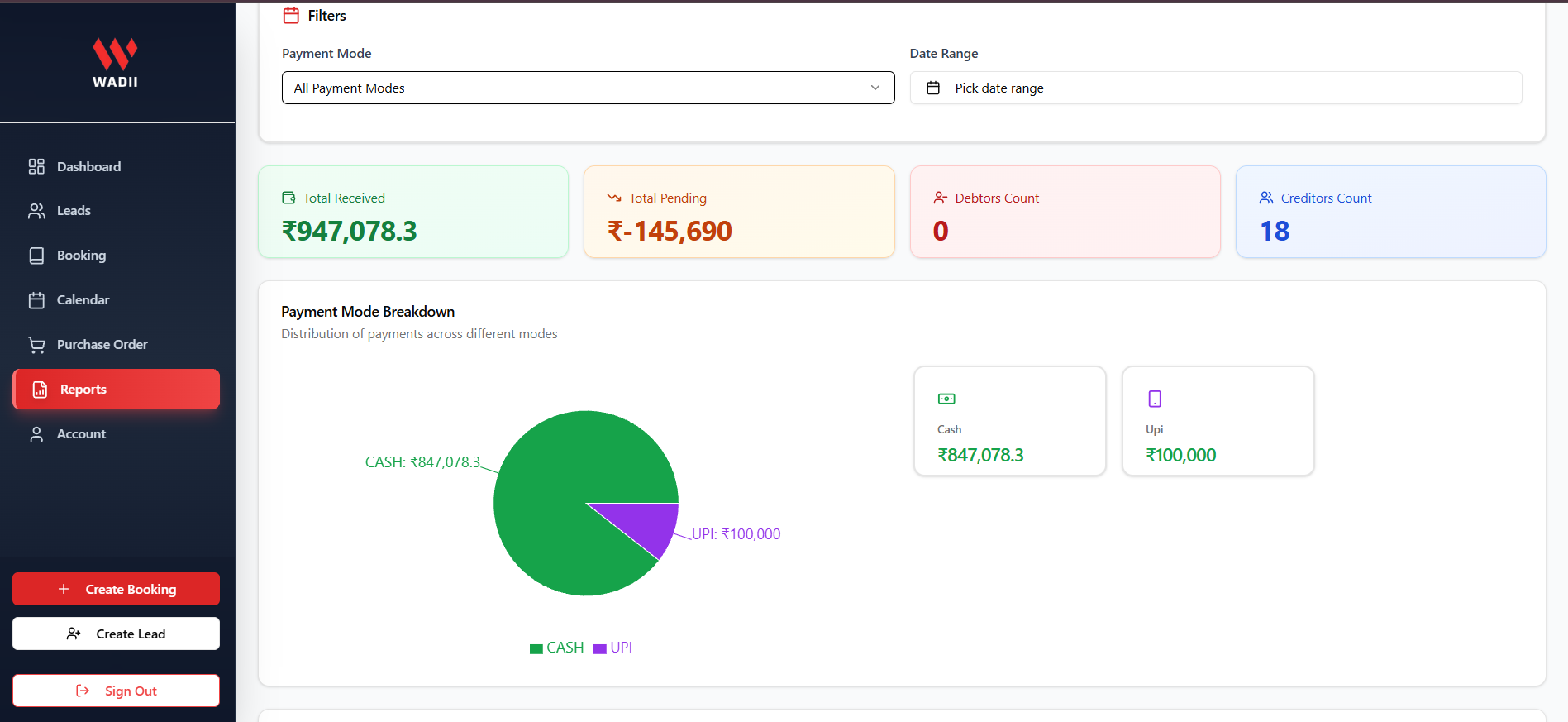
Task: Click the Total Received wallet icon
Action: [x=288, y=198]
